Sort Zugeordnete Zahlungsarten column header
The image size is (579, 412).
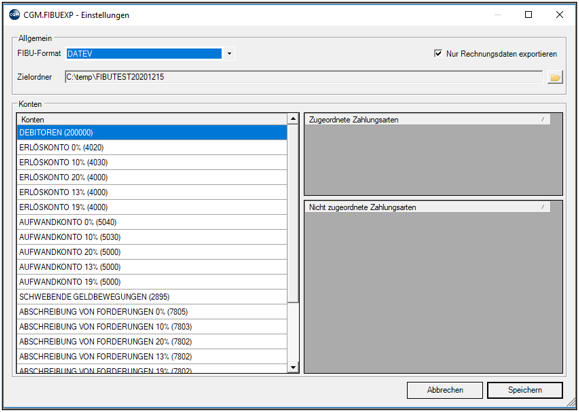[x=427, y=119]
